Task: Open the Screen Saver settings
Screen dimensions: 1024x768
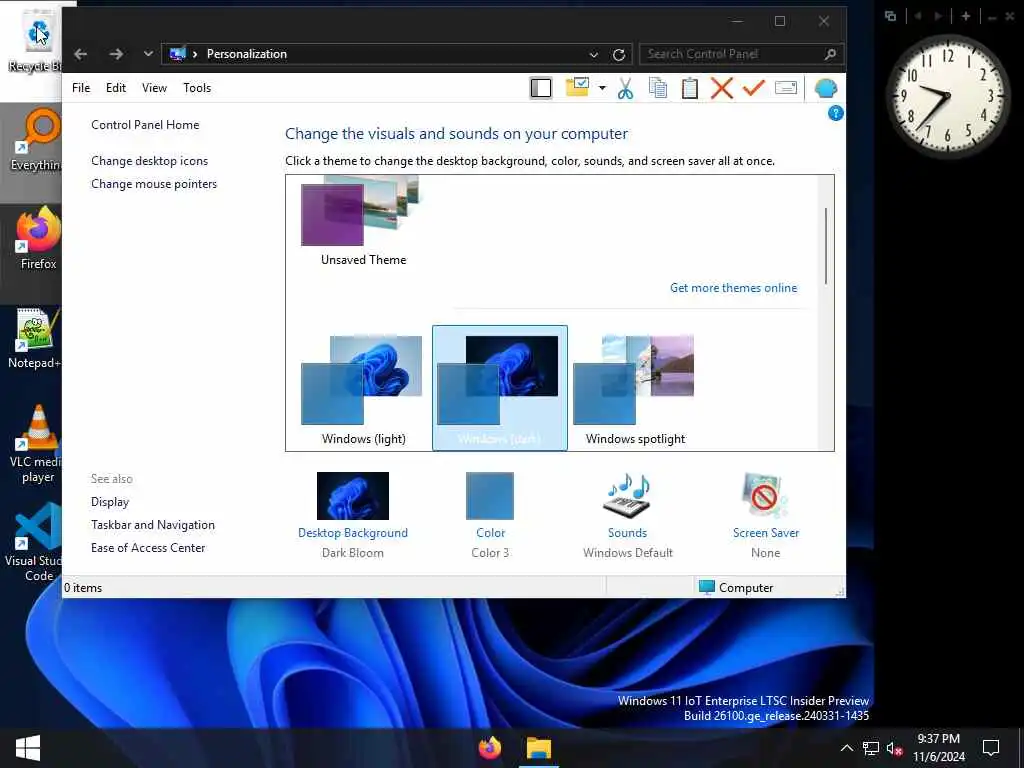Action: [765, 515]
